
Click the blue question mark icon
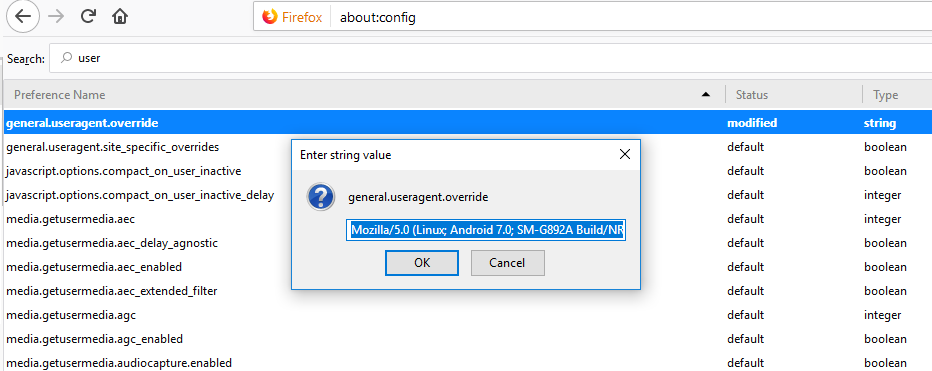point(322,196)
